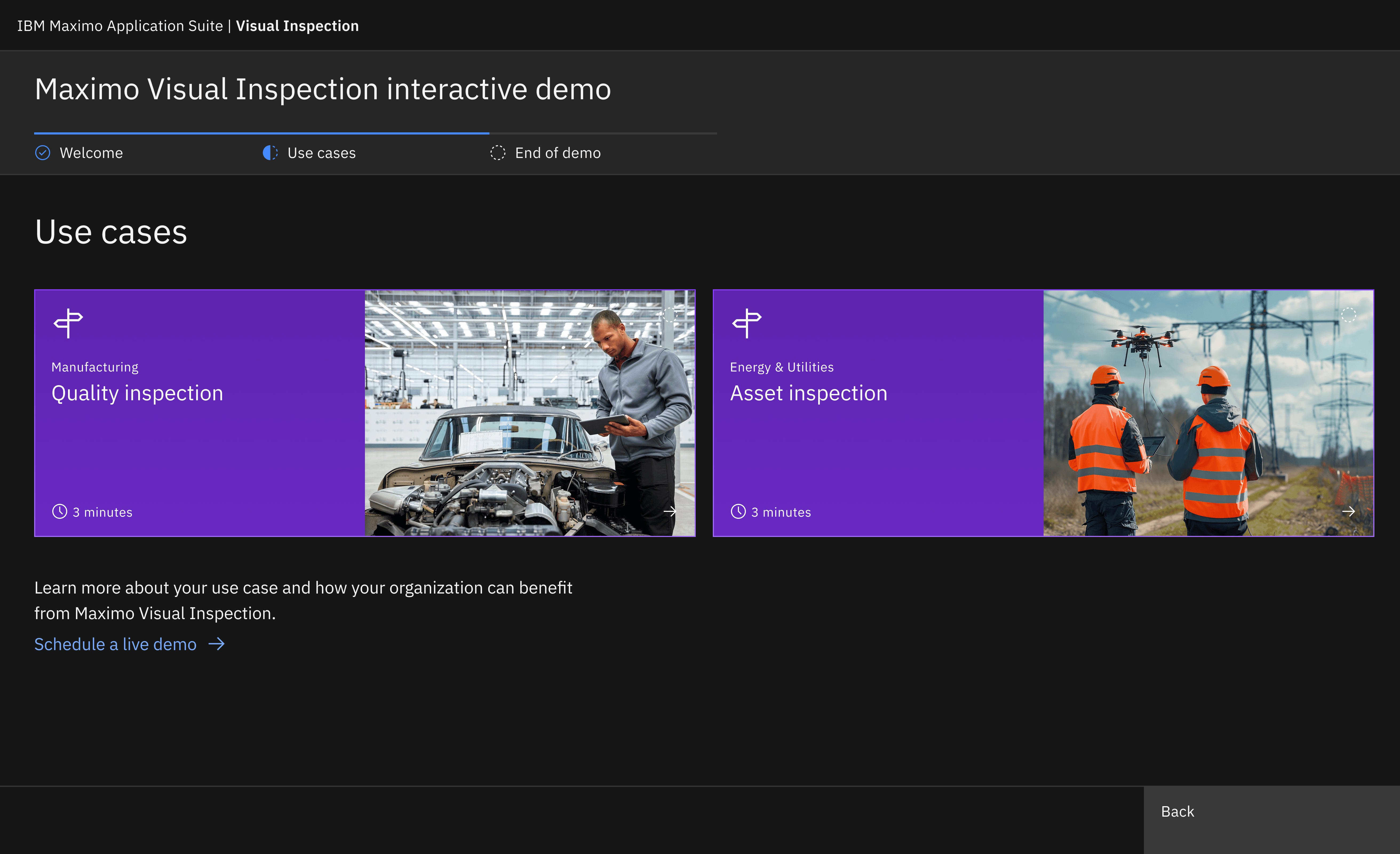Click the Use cases half-filled progress icon
The height and width of the screenshot is (854, 1400).
[270, 153]
